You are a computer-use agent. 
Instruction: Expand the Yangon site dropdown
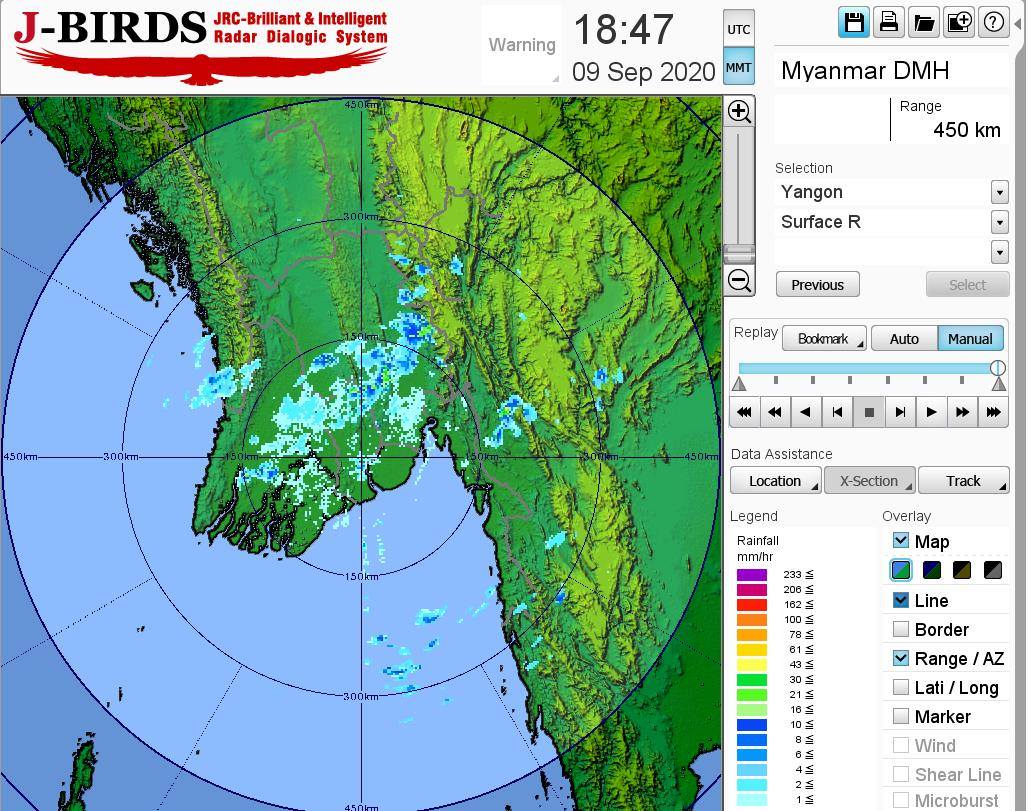(999, 192)
